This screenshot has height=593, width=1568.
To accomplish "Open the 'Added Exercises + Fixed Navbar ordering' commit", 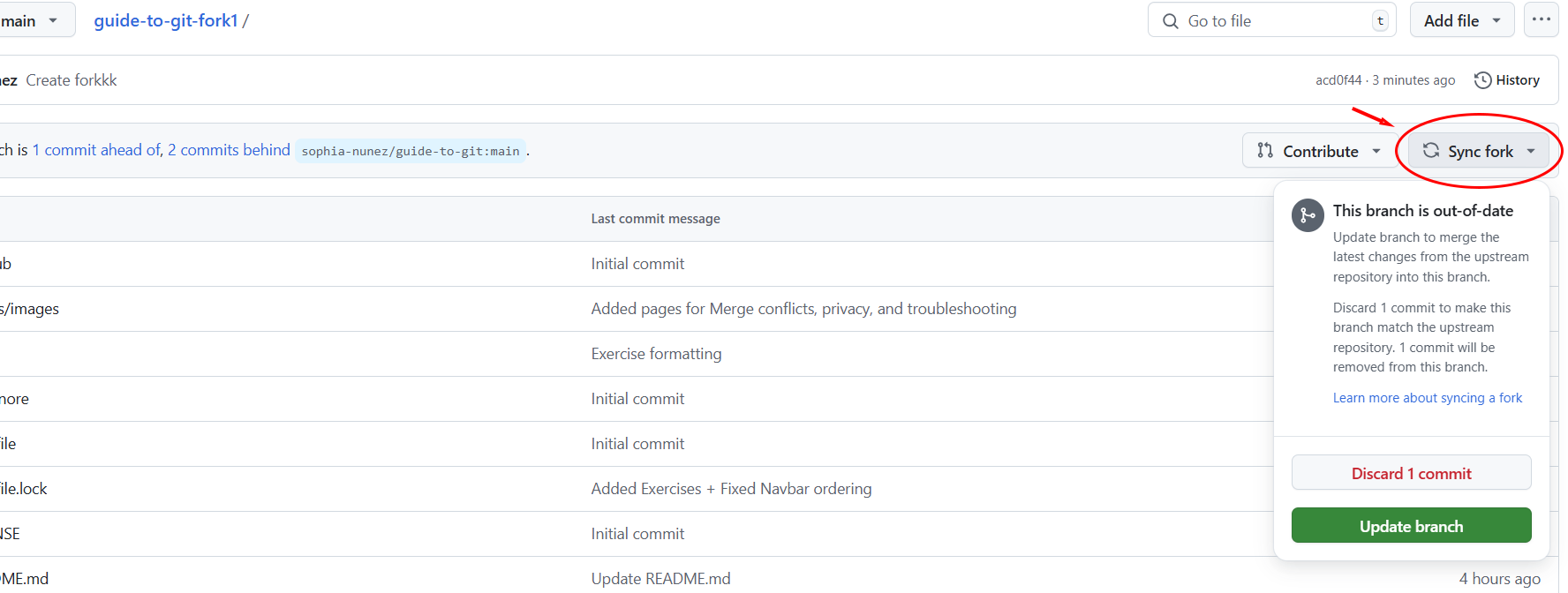I will (x=731, y=489).
